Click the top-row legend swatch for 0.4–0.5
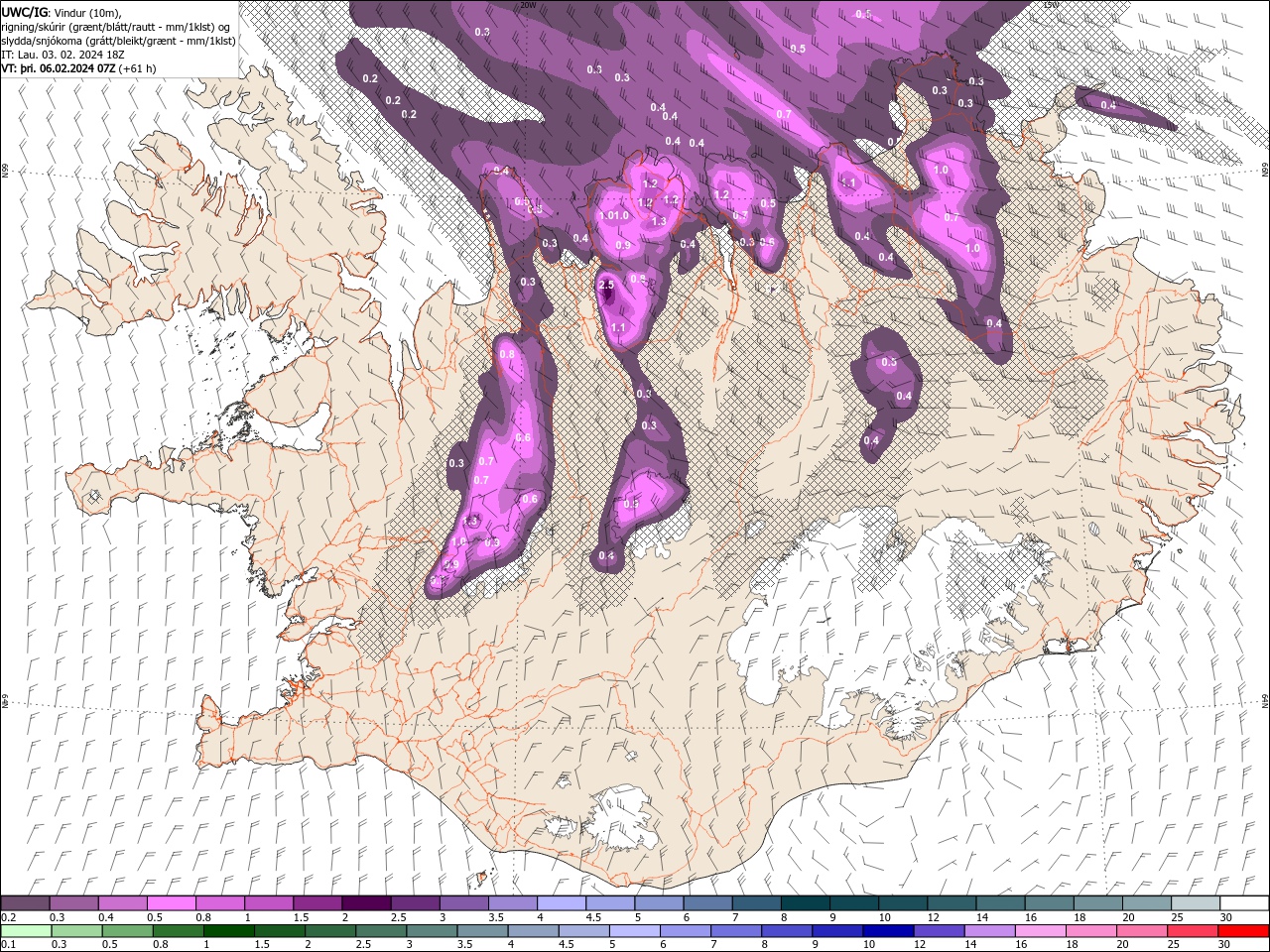 (x=123, y=903)
